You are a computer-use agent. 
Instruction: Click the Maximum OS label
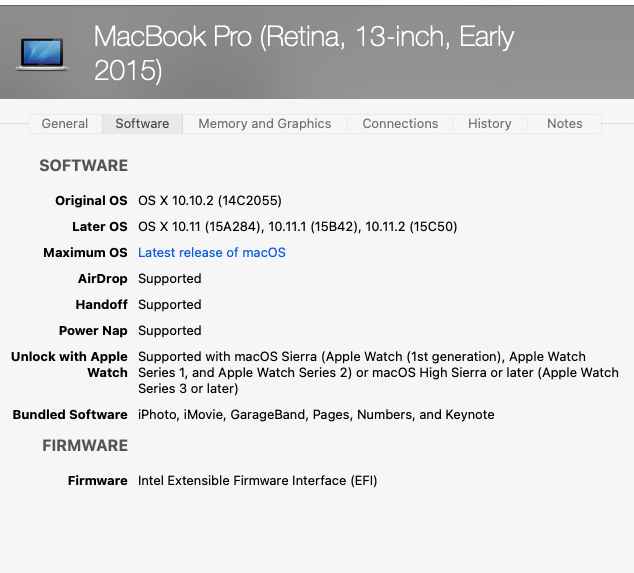[x=85, y=253]
